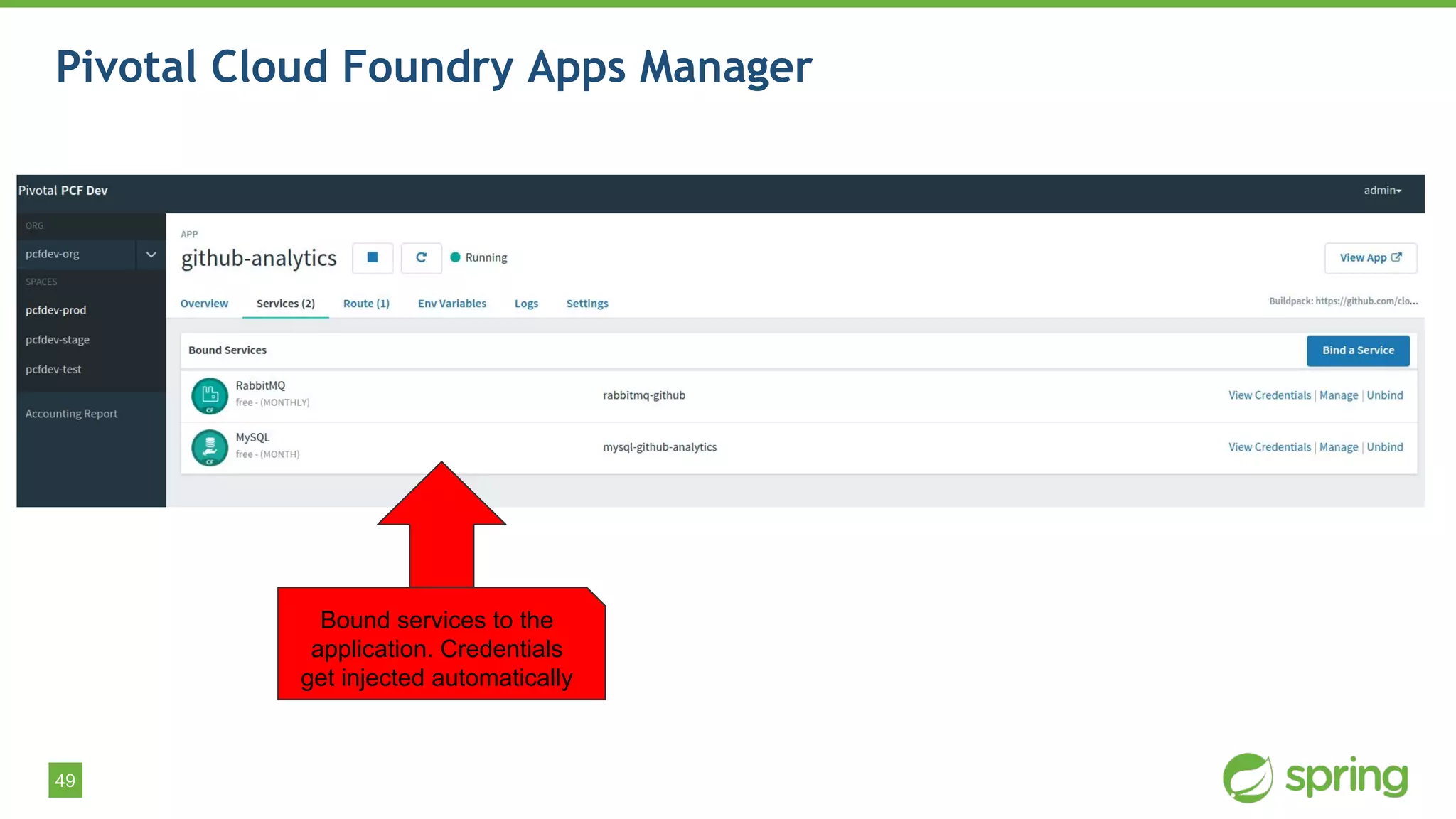Click the Bind a Service button
The width and height of the screenshot is (1456, 819).
[x=1358, y=350]
